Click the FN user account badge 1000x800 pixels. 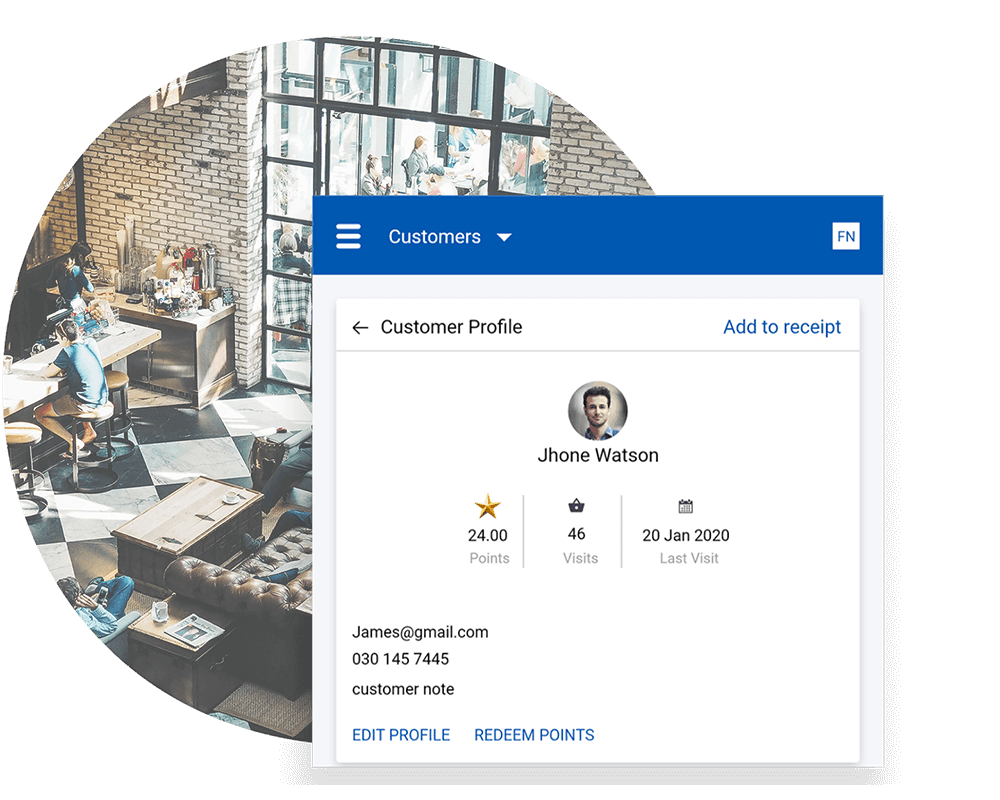846,236
